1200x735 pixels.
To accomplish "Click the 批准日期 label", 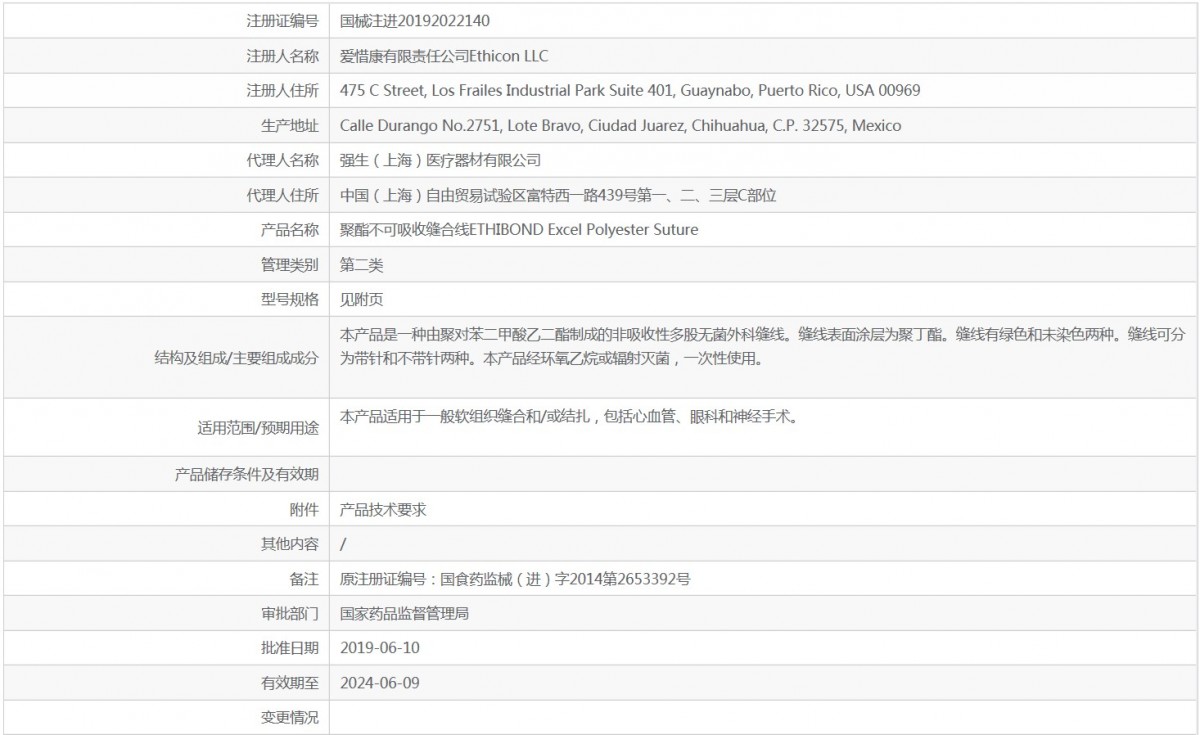I will tap(290, 648).
